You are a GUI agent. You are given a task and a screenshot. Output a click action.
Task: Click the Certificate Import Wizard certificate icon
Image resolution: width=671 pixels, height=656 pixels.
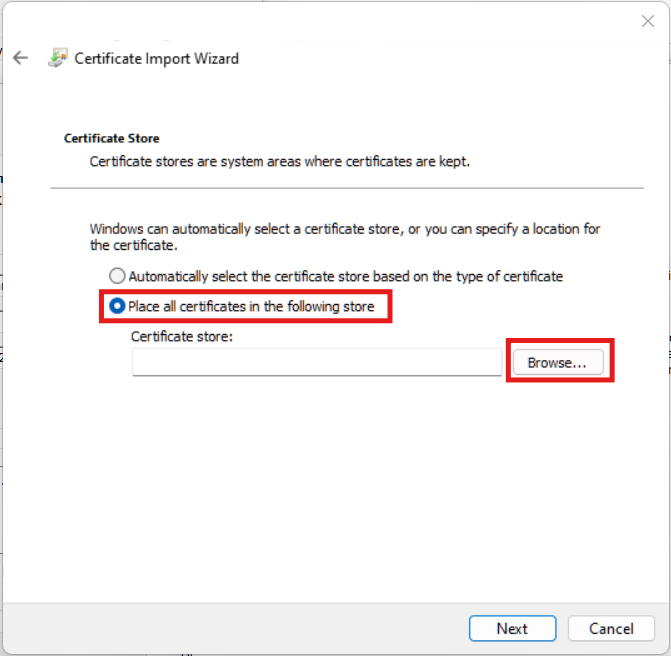pyautogui.click(x=57, y=58)
